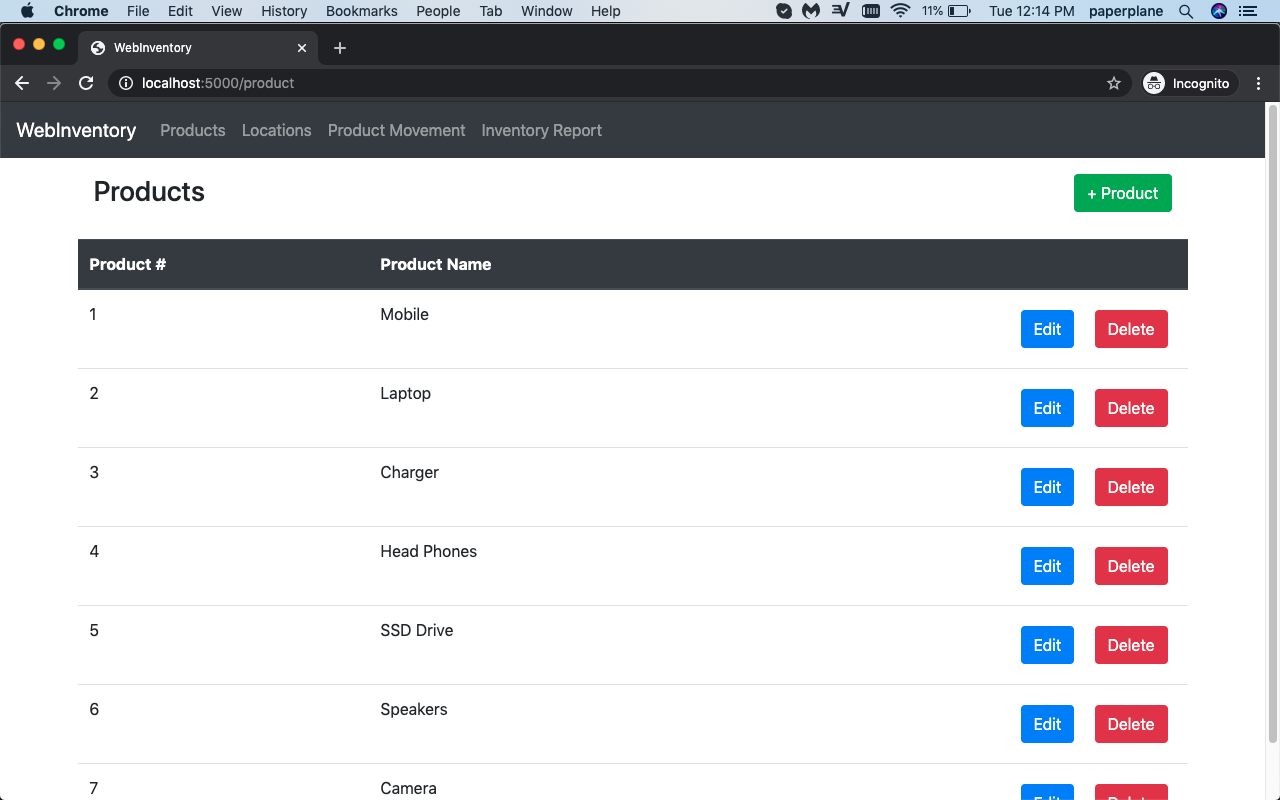Image resolution: width=1280 pixels, height=800 pixels.
Task: Open Product Movement page
Action: (x=397, y=130)
